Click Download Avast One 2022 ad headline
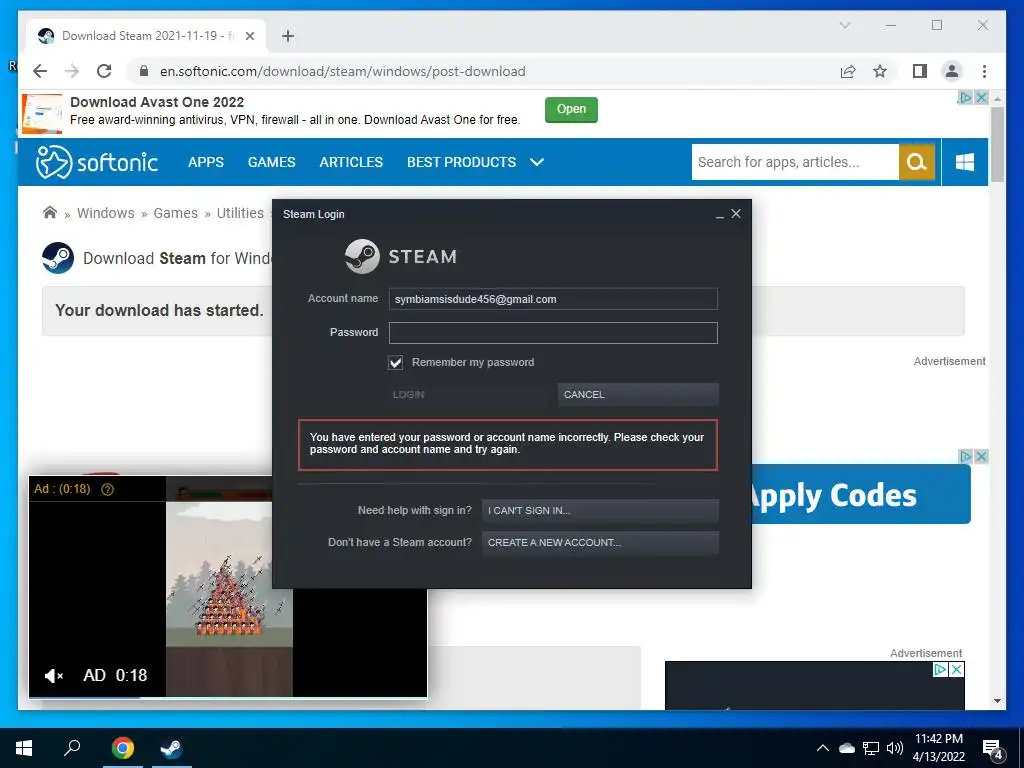1024x768 pixels. point(157,102)
